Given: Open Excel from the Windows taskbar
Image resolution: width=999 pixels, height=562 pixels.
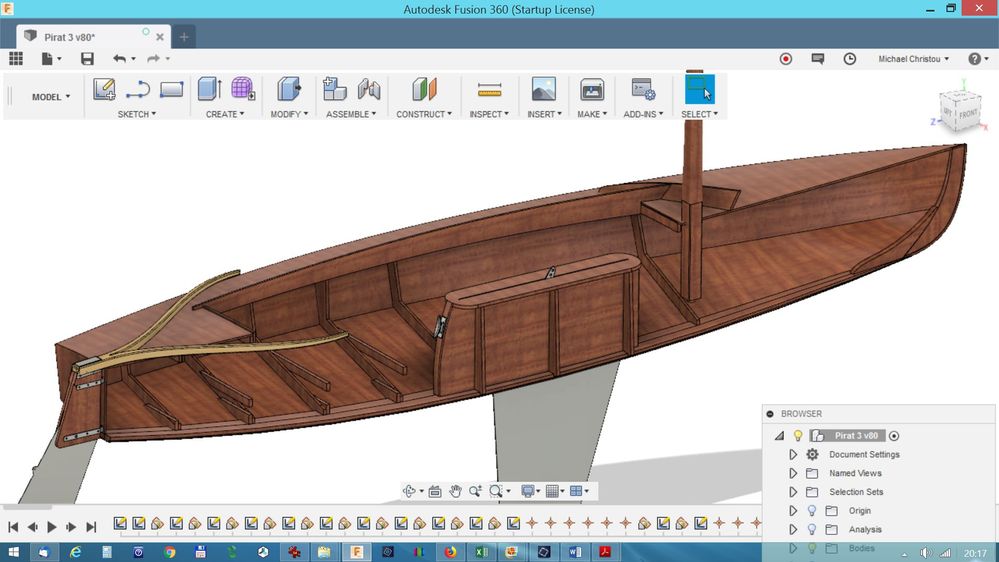Looking at the screenshot, I should pyautogui.click(x=481, y=552).
